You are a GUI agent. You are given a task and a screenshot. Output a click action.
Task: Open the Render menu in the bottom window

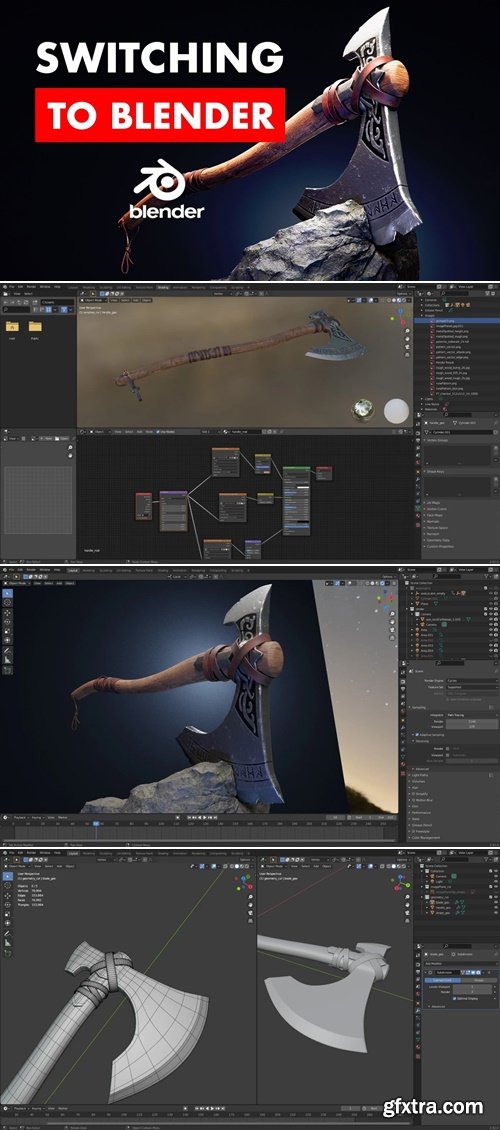[30, 853]
